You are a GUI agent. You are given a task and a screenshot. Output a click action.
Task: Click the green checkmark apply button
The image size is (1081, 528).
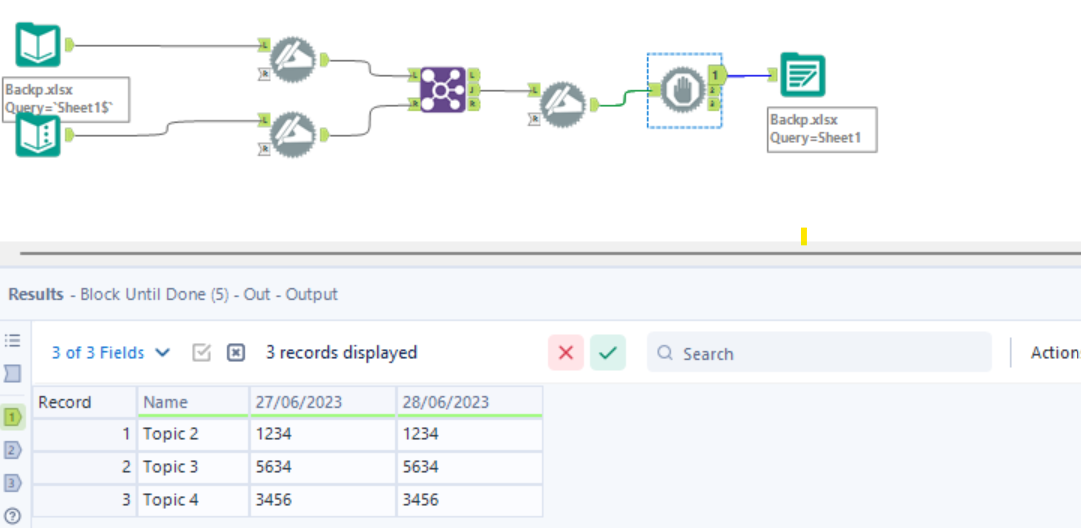607,353
